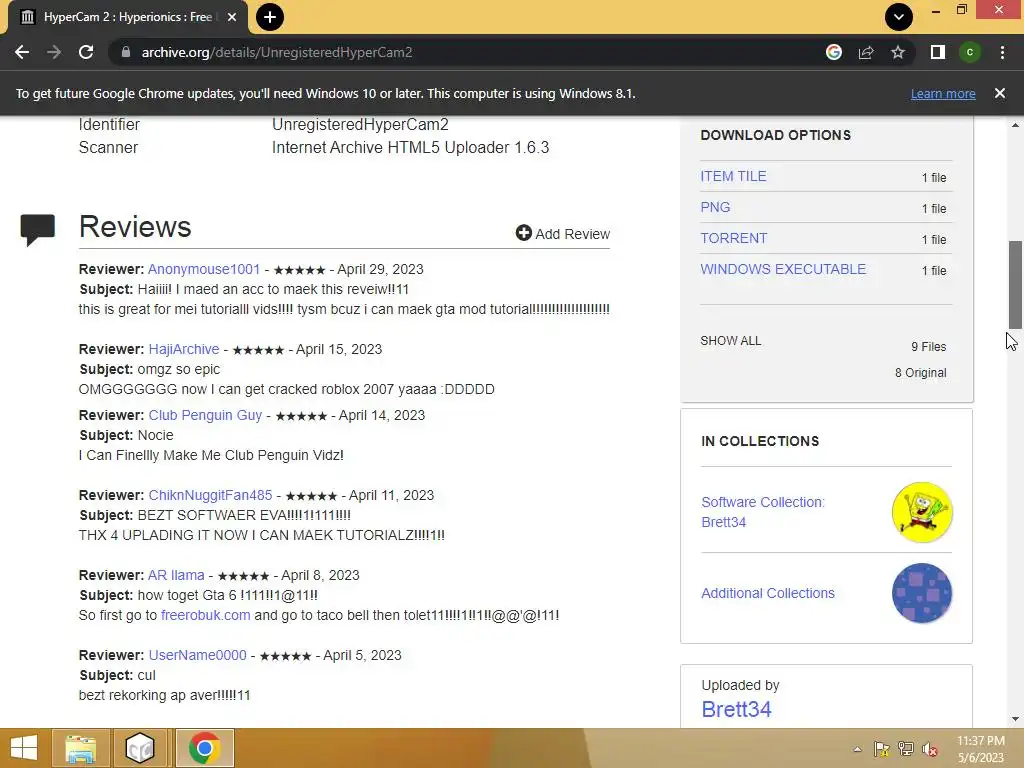Image resolution: width=1024 pixels, height=768 pixels.
Task: Open reviewer HajiArchive profile
Action: [184, 349]
